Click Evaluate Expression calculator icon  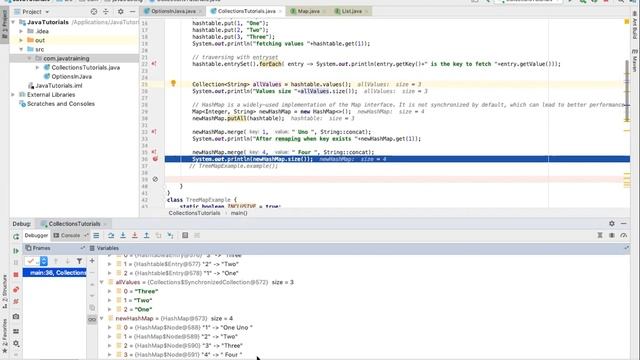[185, 236]
